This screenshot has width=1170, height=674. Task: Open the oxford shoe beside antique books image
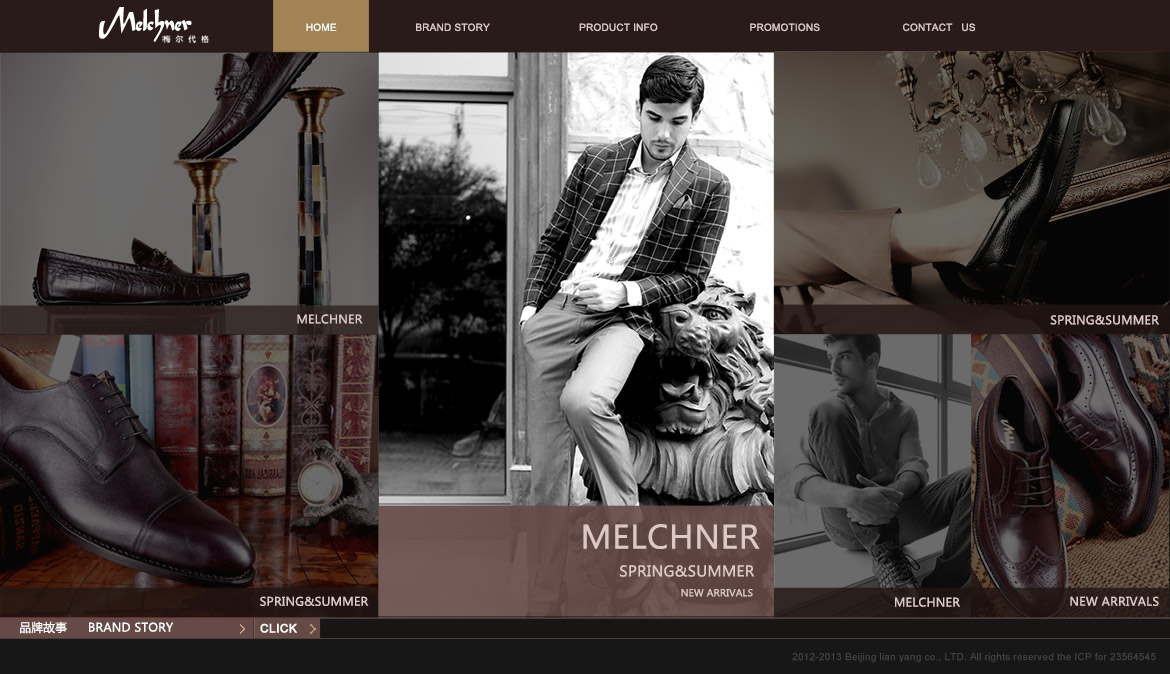tap(189, 465)
